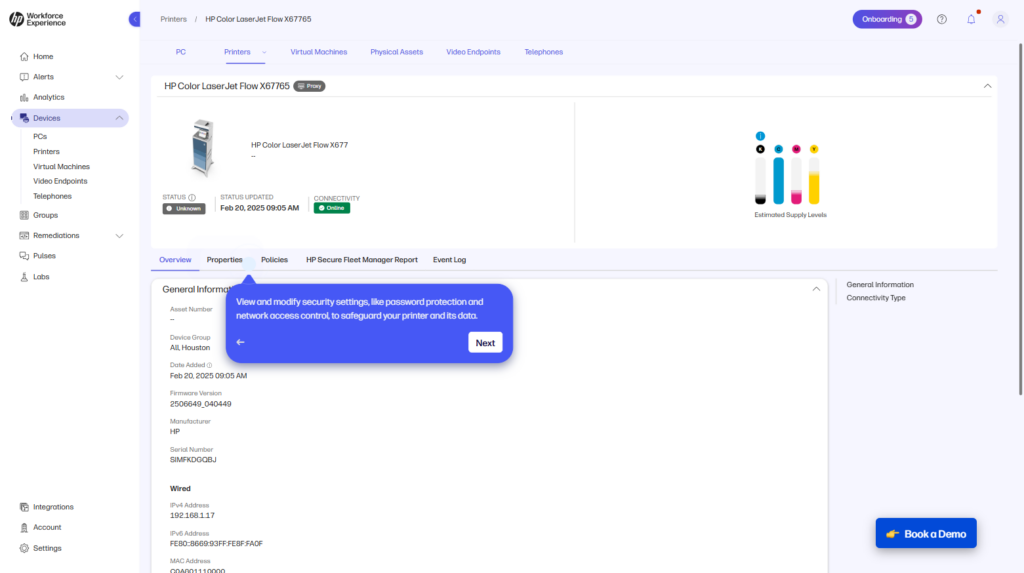Collapse the sidebar with the arrow button
Viewport: 1024px width, 573px height.
[135, 19]
